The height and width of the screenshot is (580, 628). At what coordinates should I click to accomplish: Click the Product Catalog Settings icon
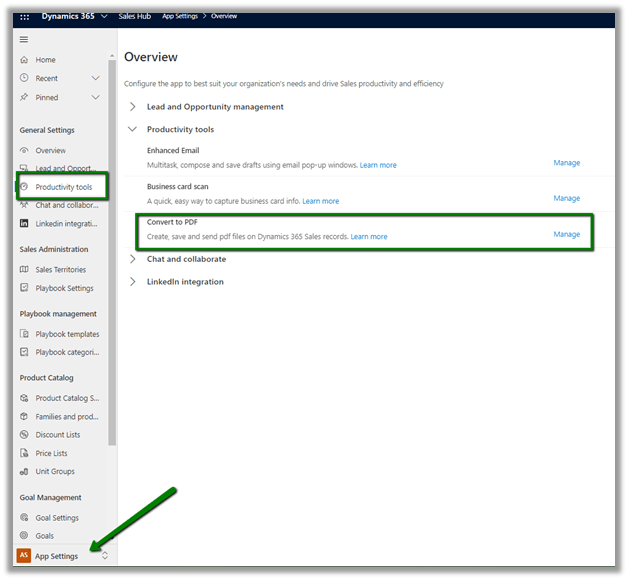[x=24, y=398]
